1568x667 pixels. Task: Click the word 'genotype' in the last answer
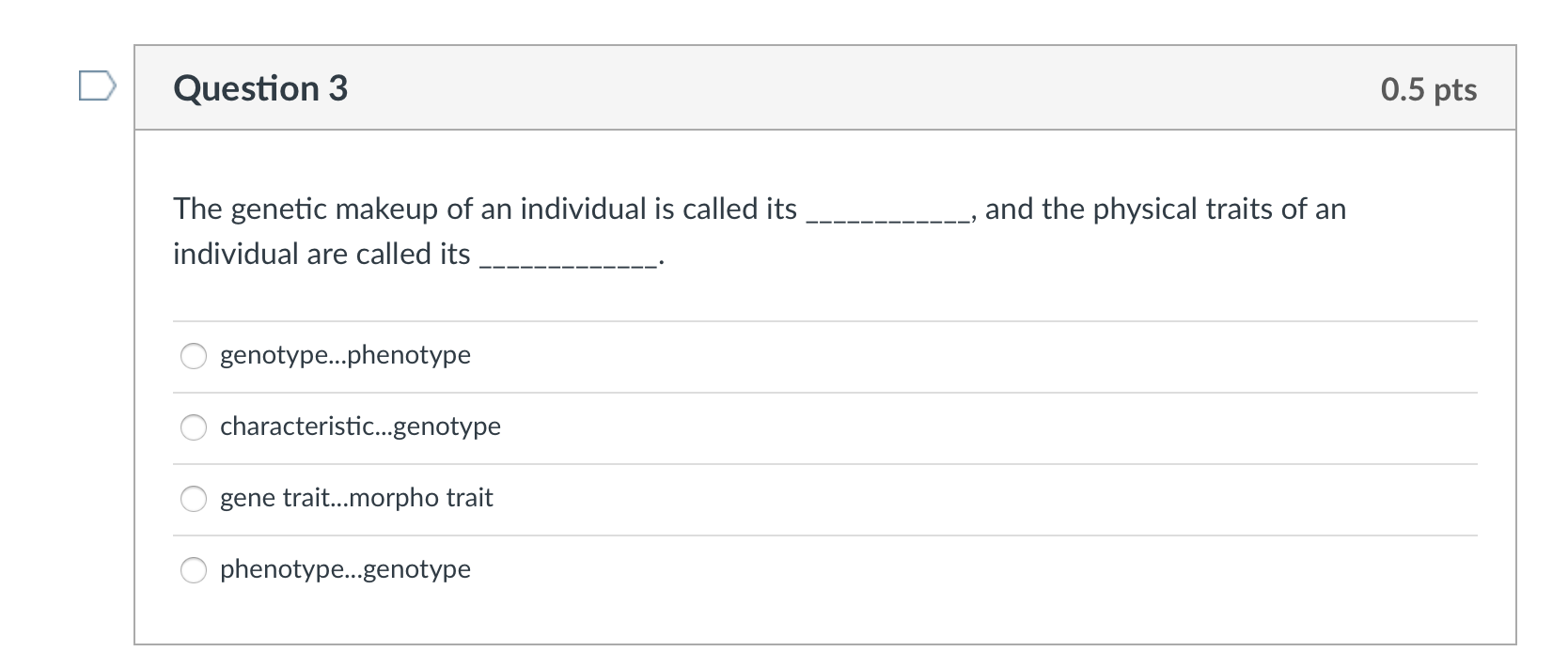point(416,569)
